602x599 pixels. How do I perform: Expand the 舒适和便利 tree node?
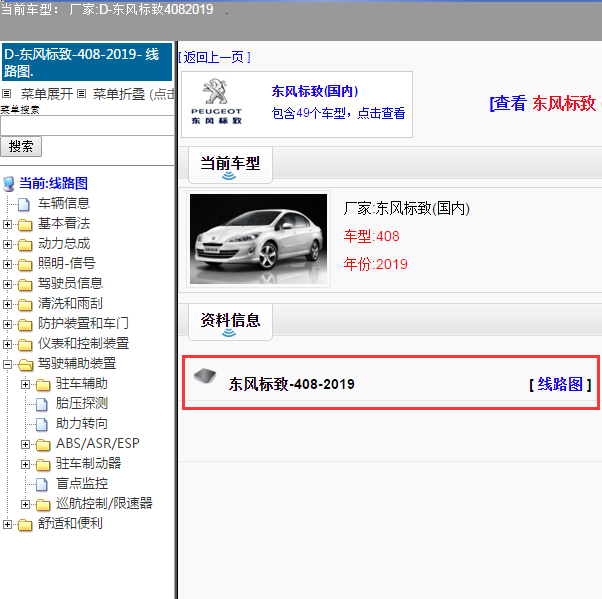(x=7, y=524)
